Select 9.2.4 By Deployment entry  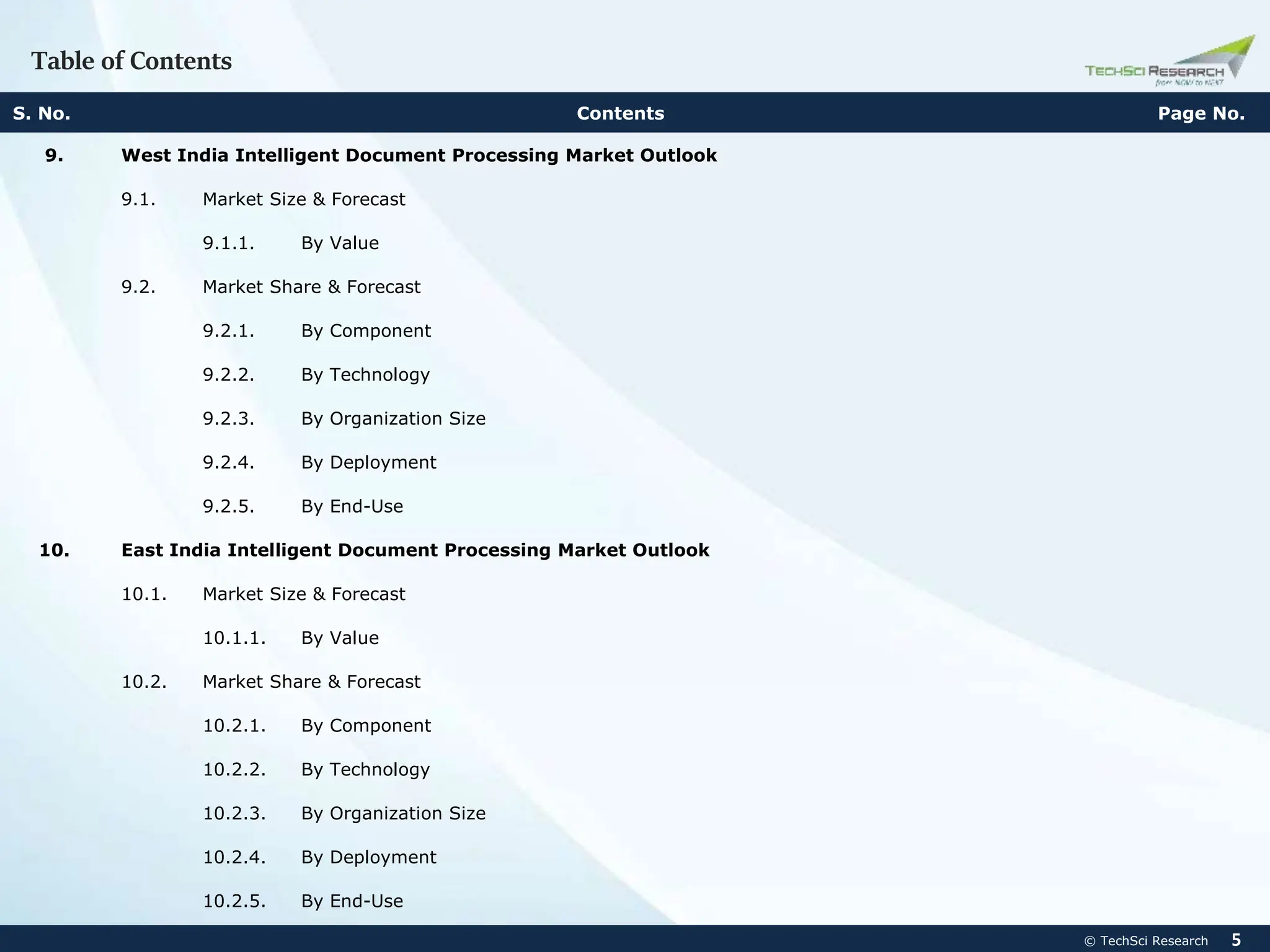coord(368,462)
